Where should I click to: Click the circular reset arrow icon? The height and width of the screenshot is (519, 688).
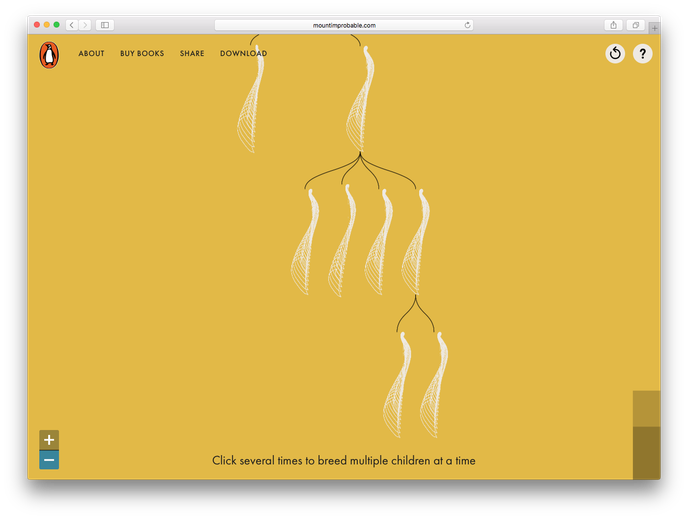615,54
